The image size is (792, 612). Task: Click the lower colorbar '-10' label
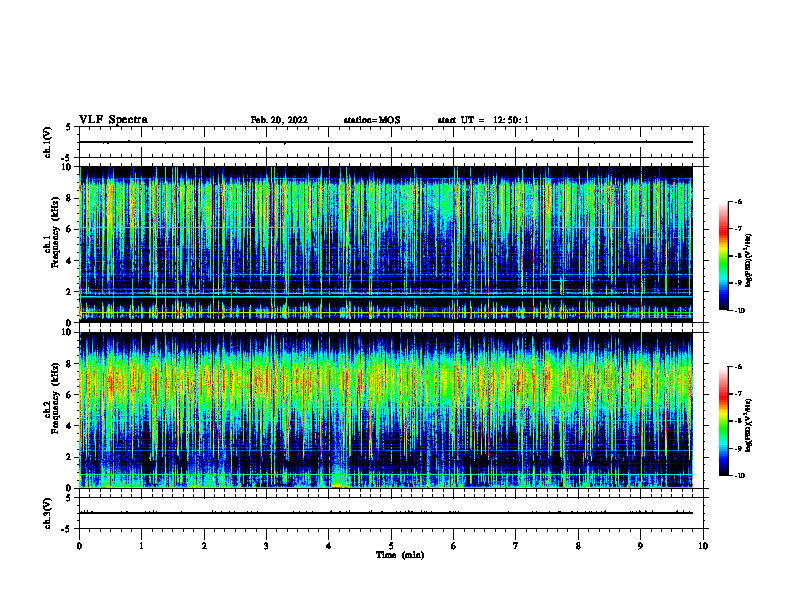pos(739,476)
